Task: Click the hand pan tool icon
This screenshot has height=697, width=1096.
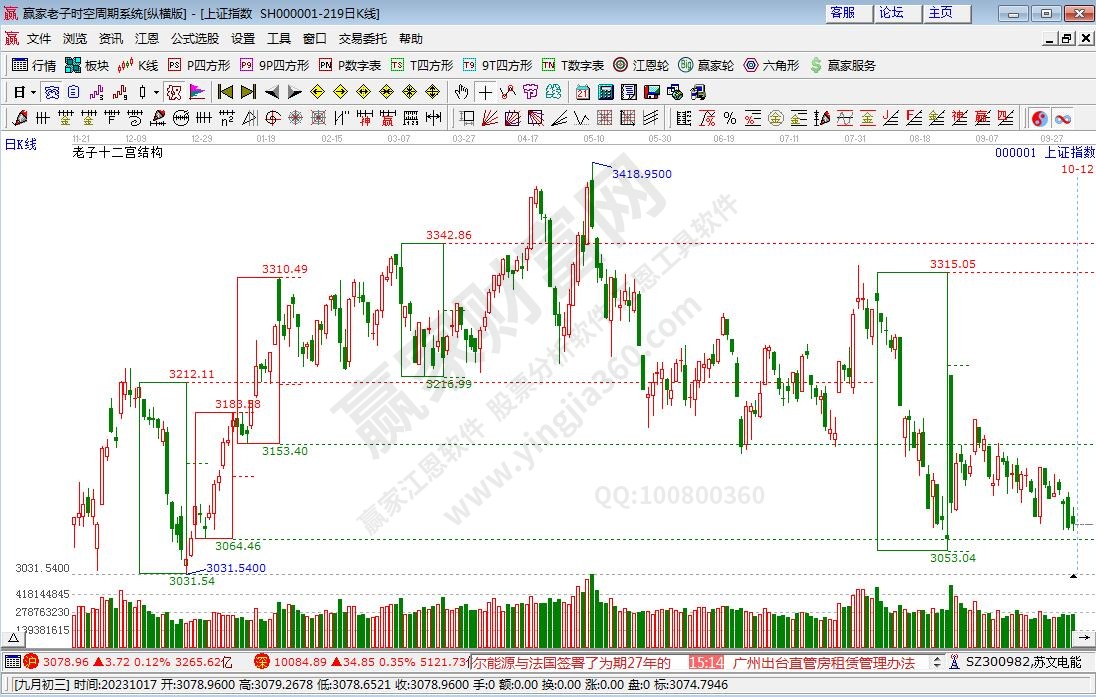Action: [x=461, y=92]
